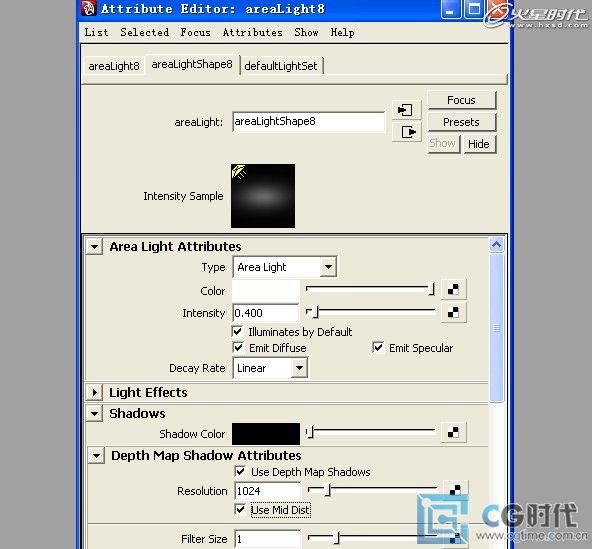Screen dimensions: 592x549
Task: Click the Presets button
Action: point(461,122)
